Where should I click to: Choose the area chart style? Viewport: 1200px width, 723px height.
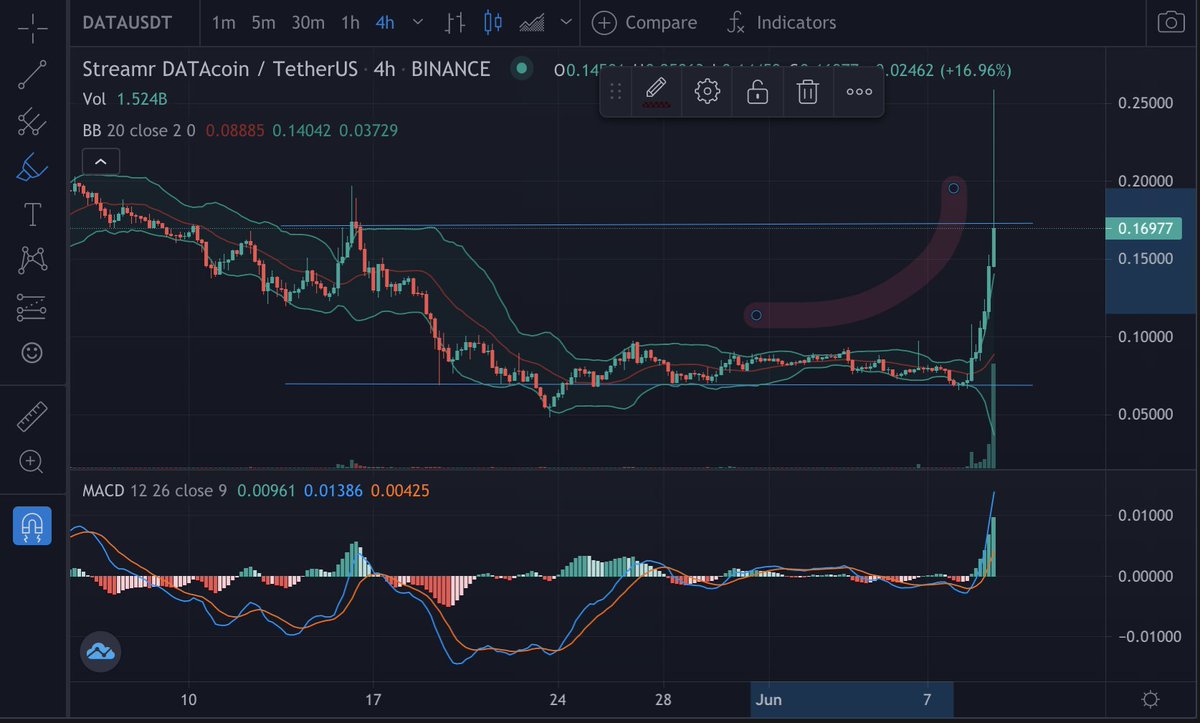530,22
